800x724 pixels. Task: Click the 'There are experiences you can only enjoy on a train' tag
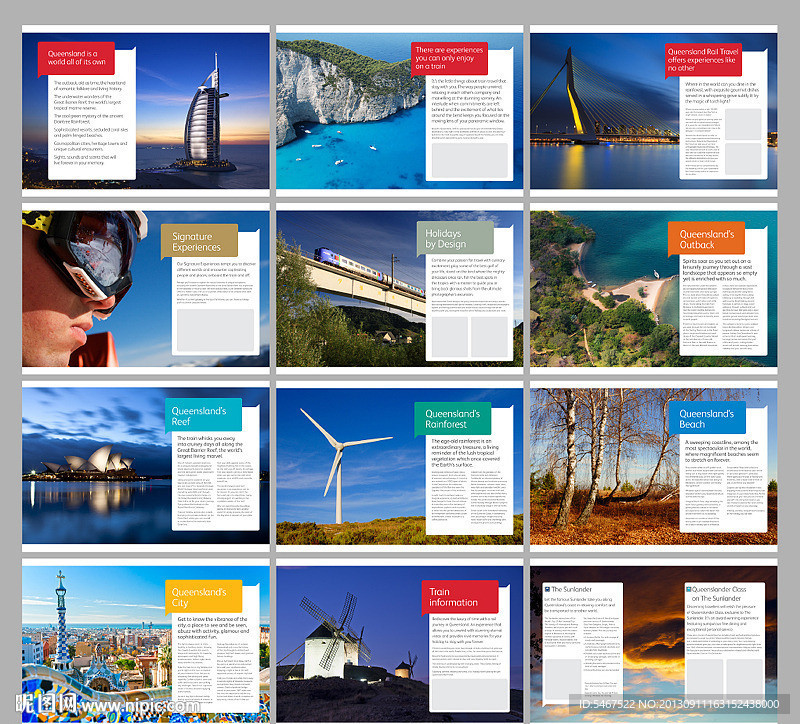[x=449, y=58]
